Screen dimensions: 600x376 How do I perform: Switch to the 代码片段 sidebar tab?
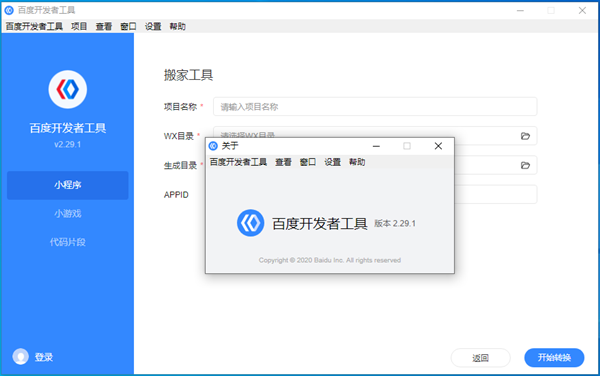coord(68,242)
